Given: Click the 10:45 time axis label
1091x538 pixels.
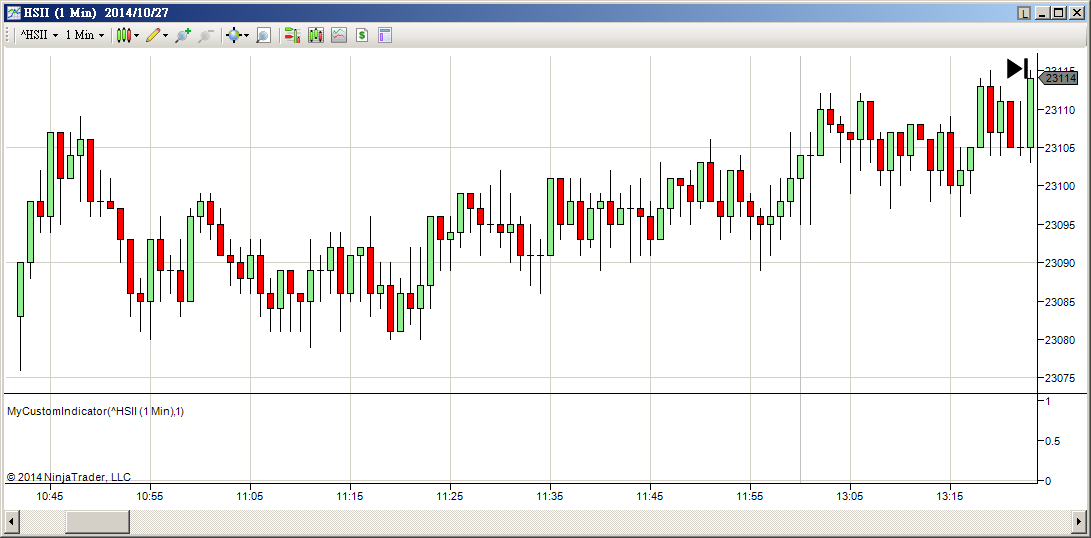Looking at the screenshot, I should click(x=50, y=496).
